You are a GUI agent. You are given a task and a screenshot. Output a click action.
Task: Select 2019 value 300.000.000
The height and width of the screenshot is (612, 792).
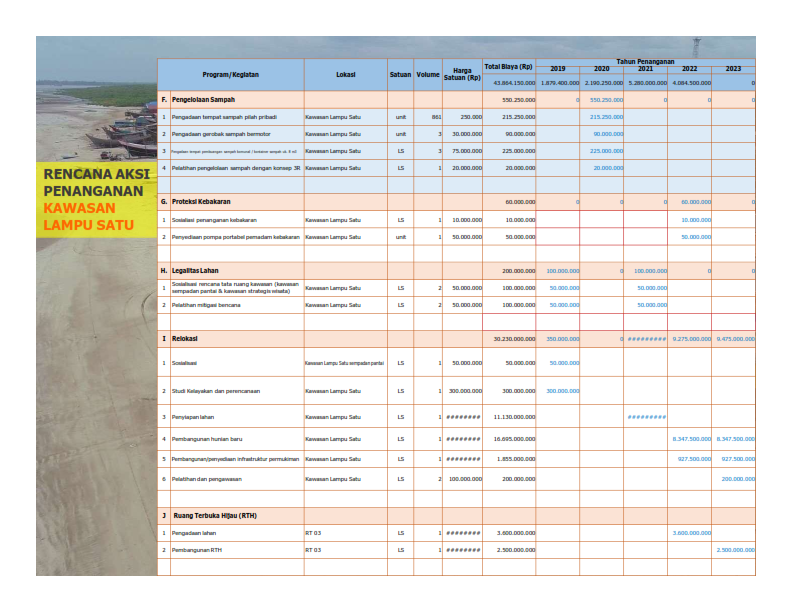coord(563,391)
